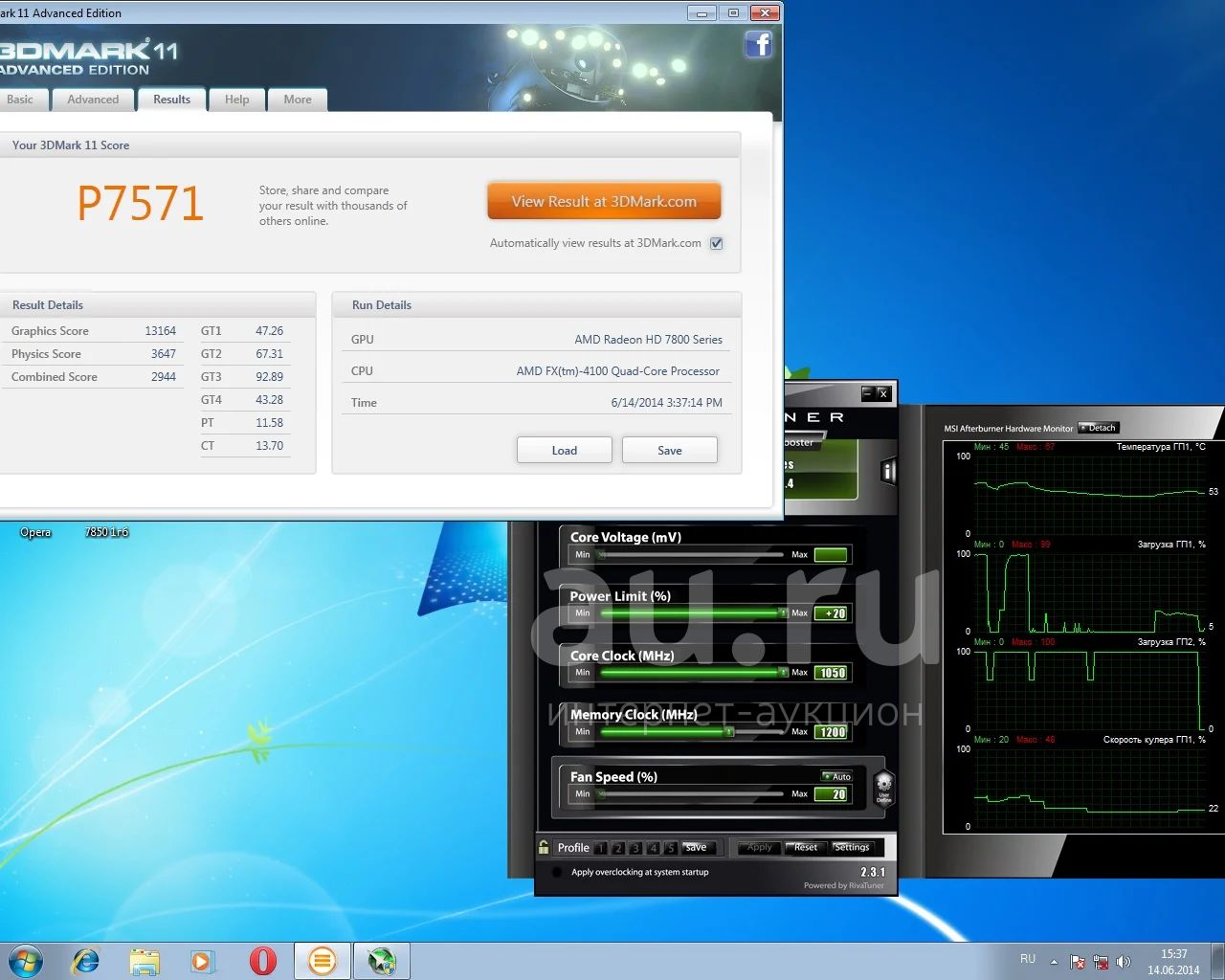
Task: Toggle the Fan Speed Auto button
Action: [836, 776]
